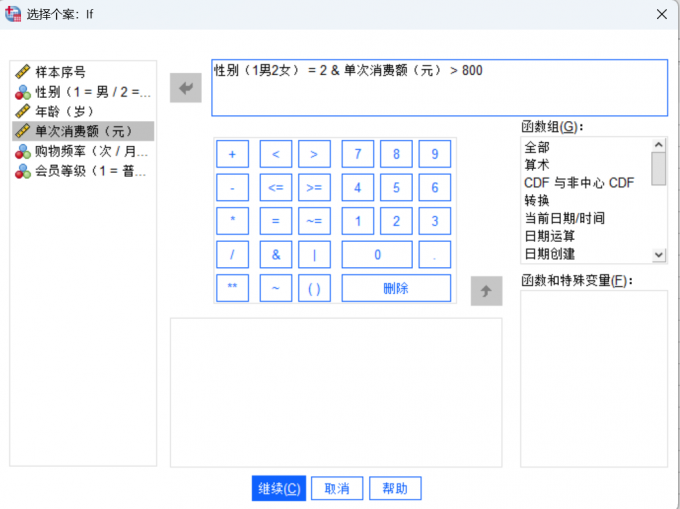Click ruler icon beside 单次消费额（元）
Image resolution: width=680 pixels, height=509 pixels.
click(23, 131)
